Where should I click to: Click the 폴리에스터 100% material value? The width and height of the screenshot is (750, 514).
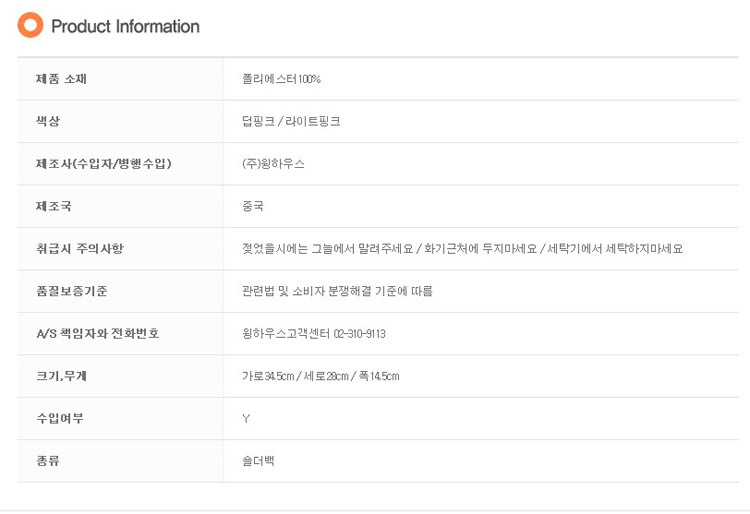(281, 79)
